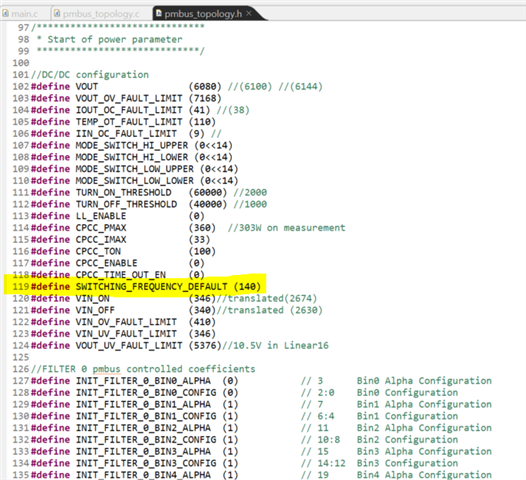Click the CPCC_ENABLE macro name
The height and width of the screenshot is (480, 526).
coord(106,263)
